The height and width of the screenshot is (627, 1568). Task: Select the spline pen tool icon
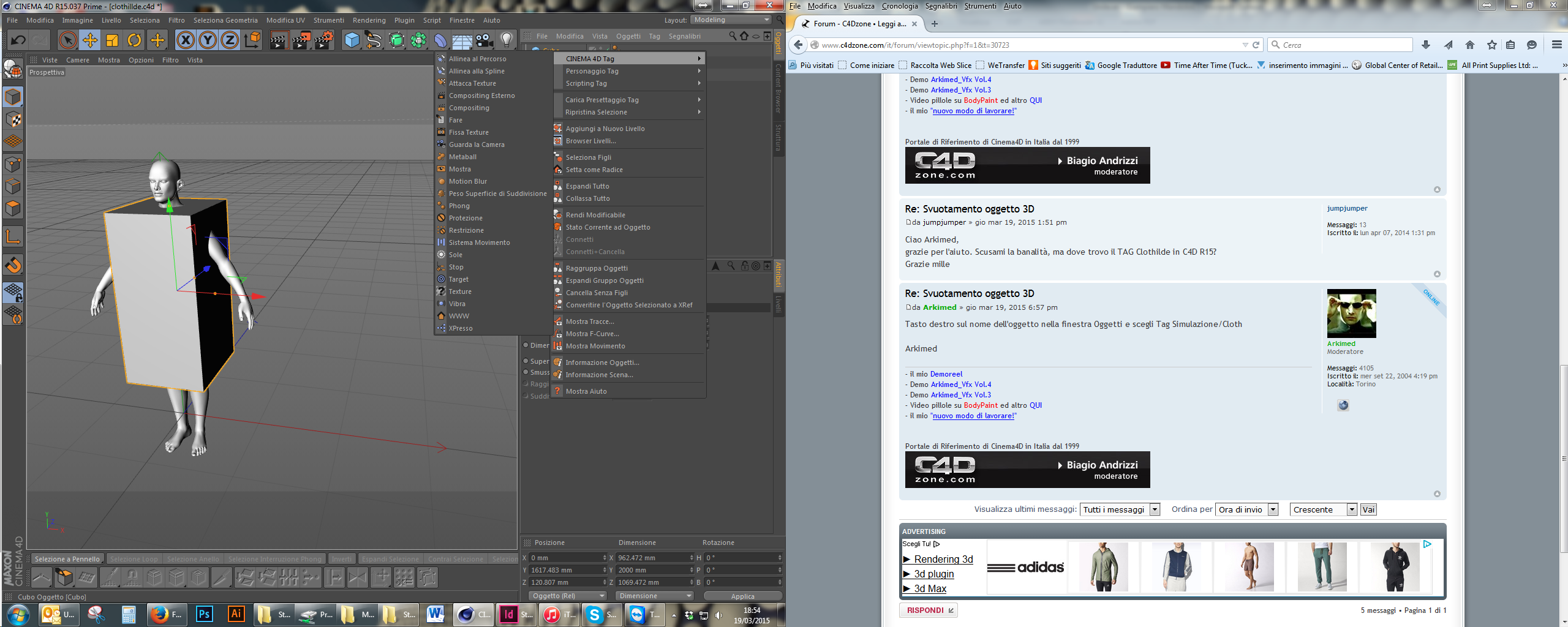click(374, 40)
